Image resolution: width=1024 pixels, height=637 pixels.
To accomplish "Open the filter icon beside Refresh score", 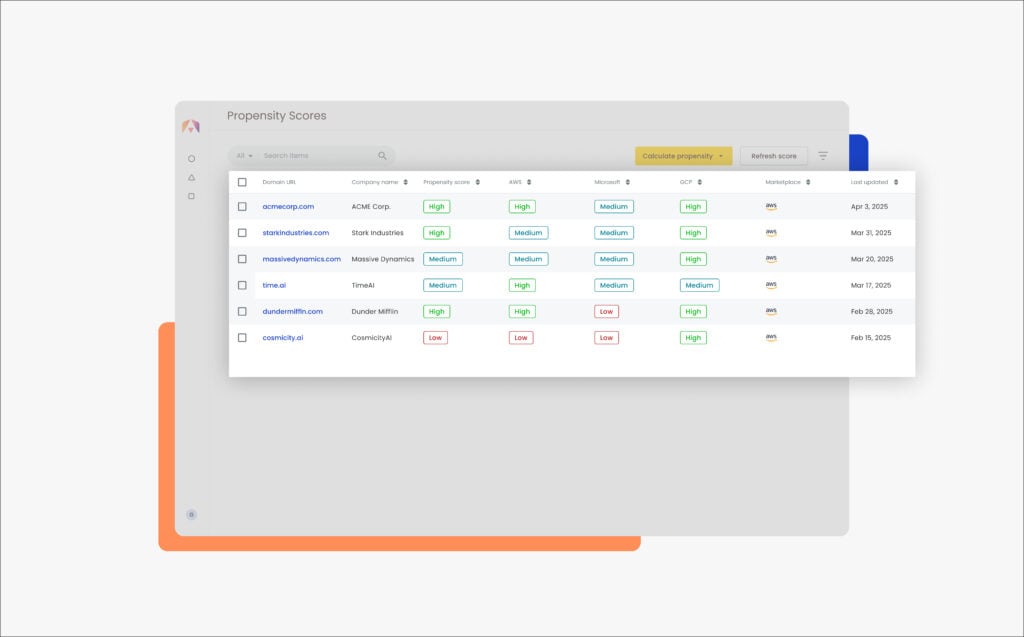I will 823,155.
